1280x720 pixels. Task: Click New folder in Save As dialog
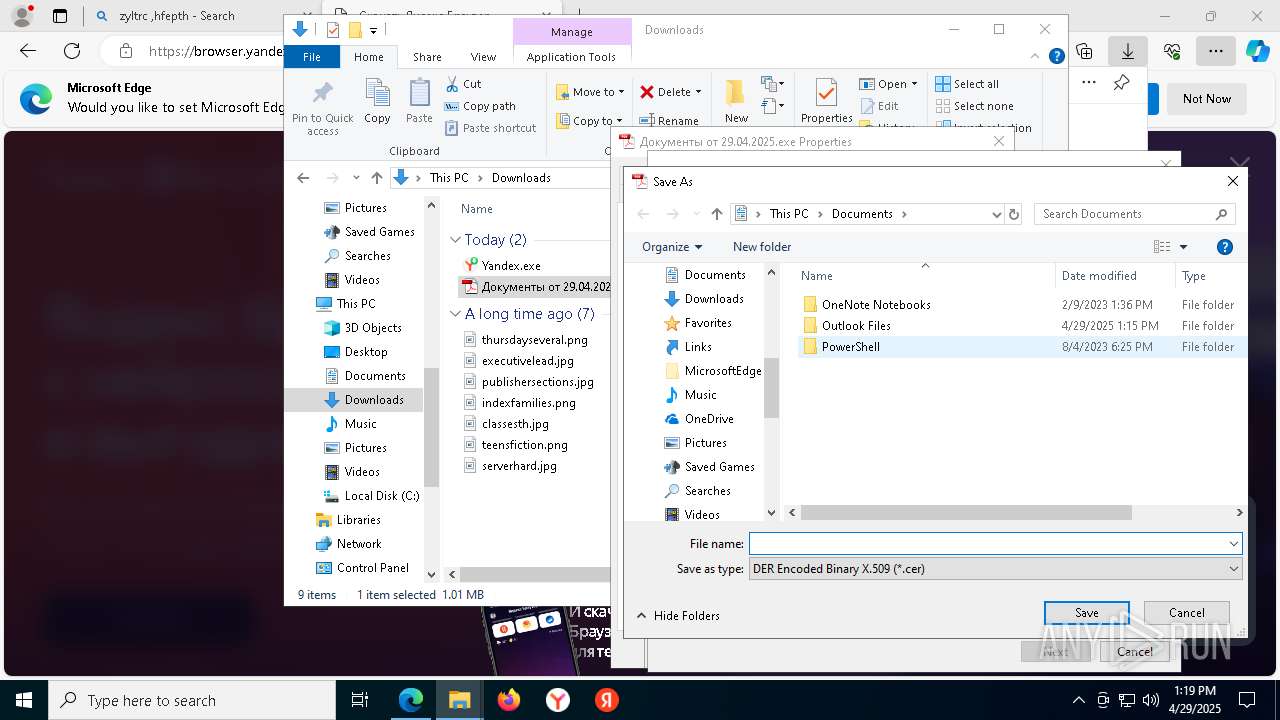click(762, 246)
